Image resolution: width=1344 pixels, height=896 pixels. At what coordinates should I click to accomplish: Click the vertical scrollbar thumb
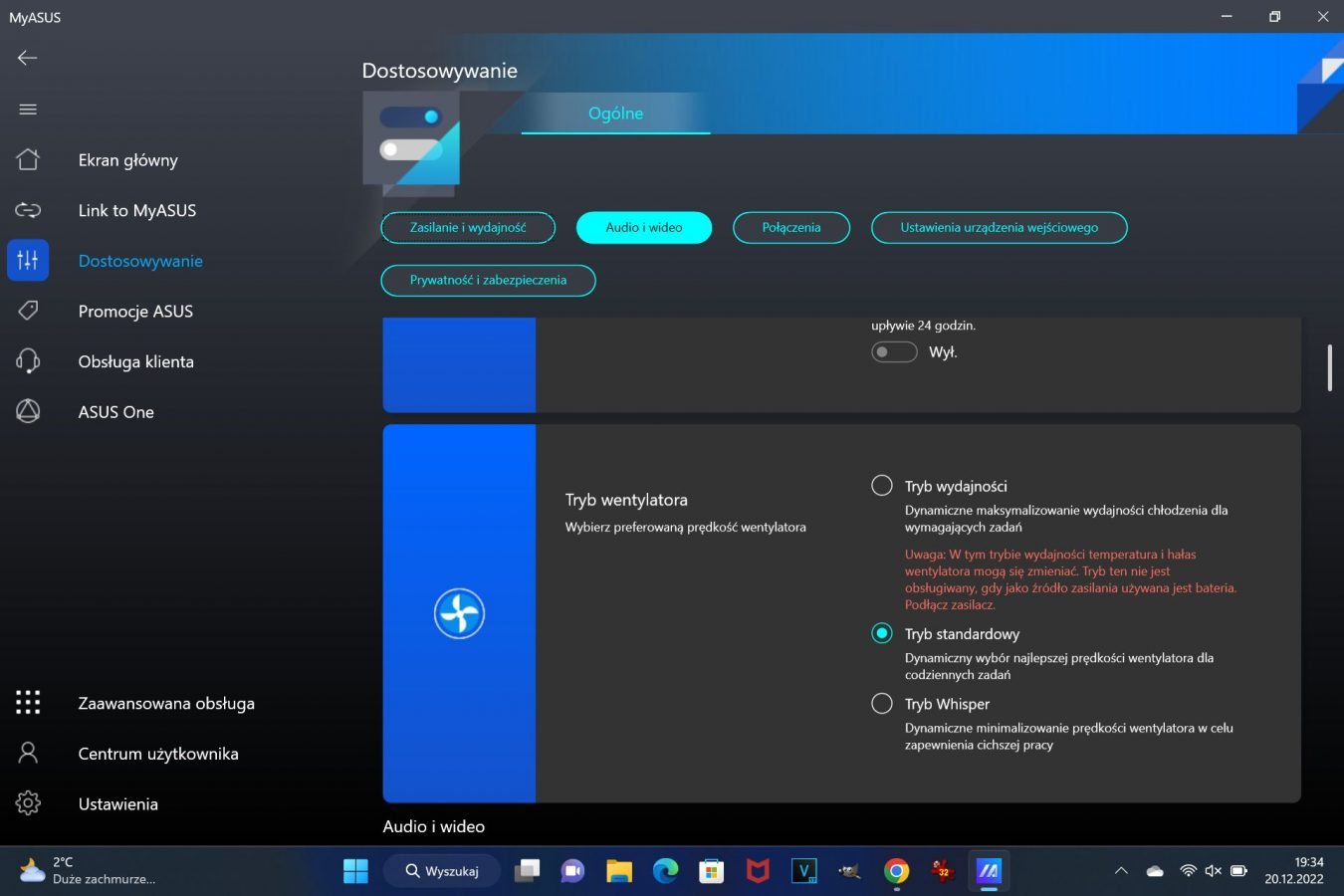point(1330,368)
